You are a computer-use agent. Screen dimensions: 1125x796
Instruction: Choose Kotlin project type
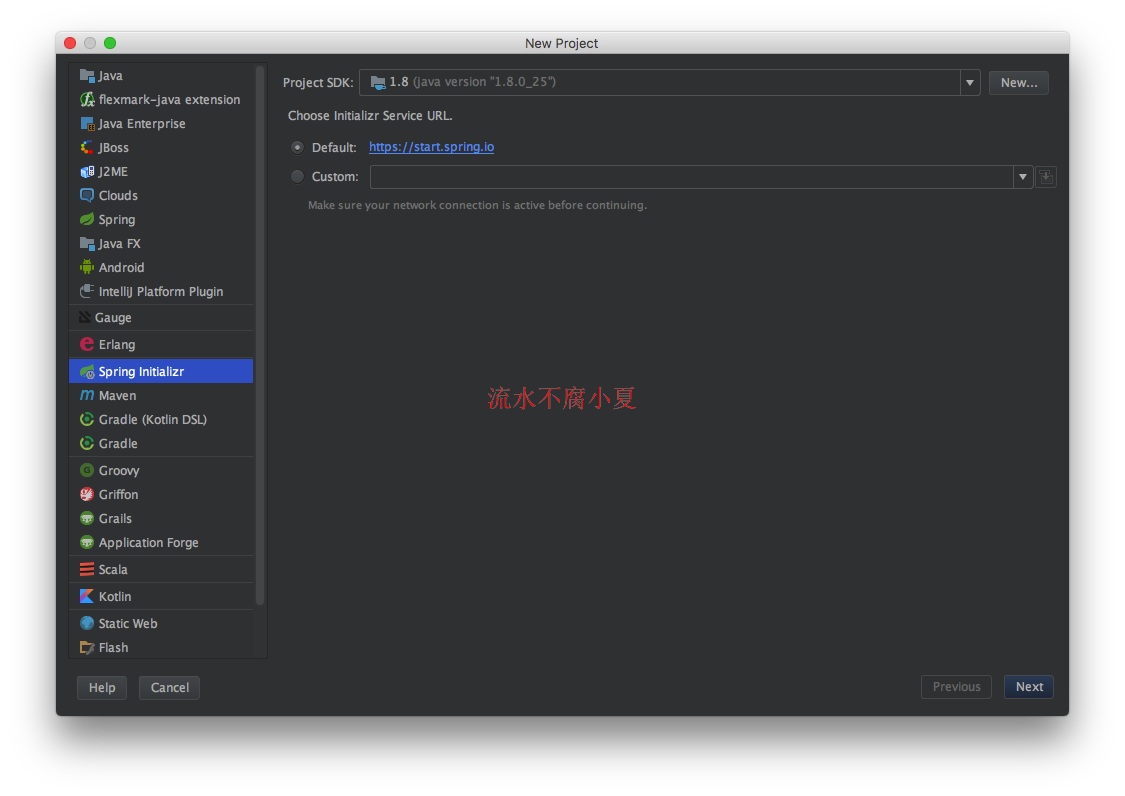tap(161, 596)
